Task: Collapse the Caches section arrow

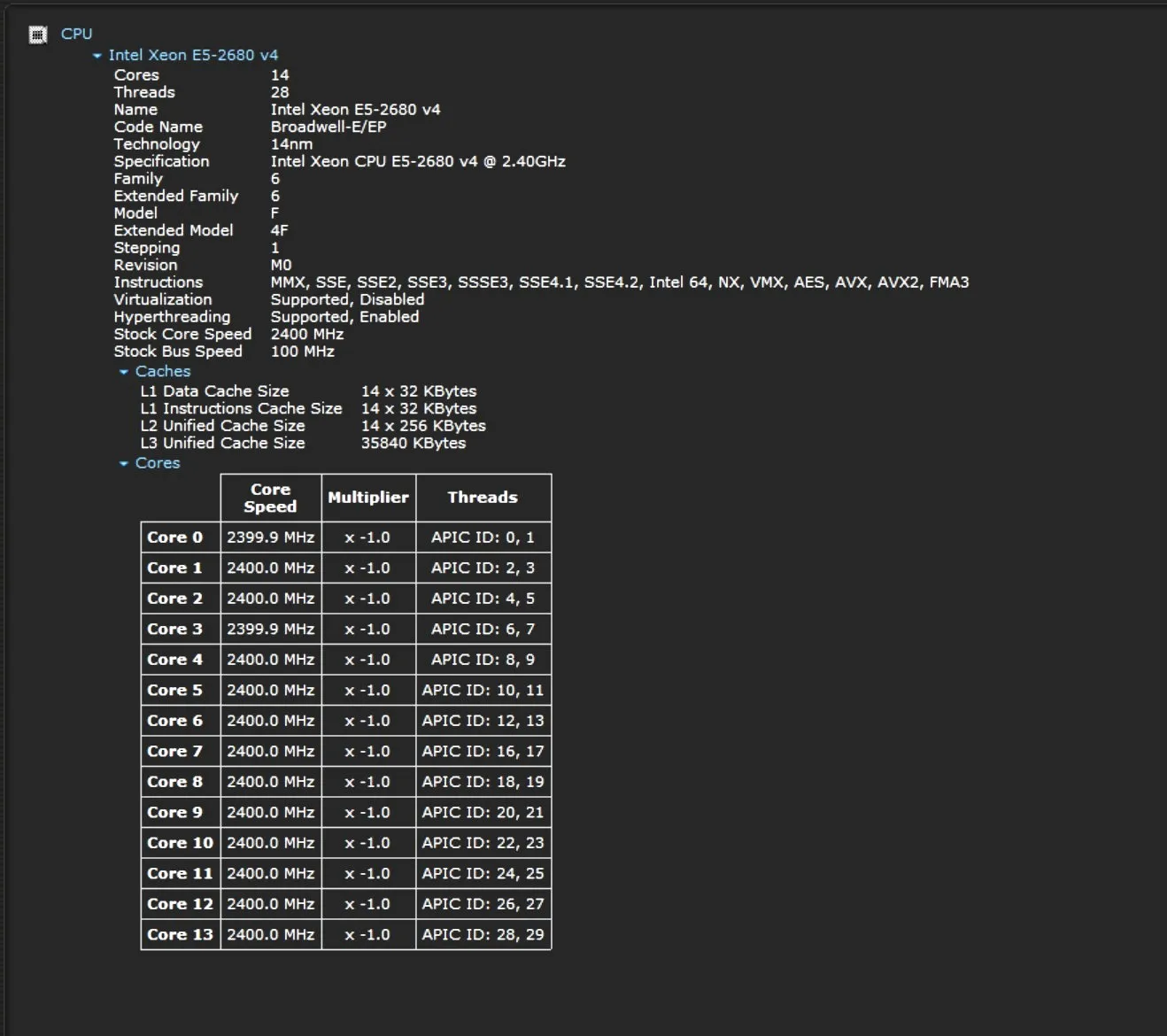Action: coord(124,372)
